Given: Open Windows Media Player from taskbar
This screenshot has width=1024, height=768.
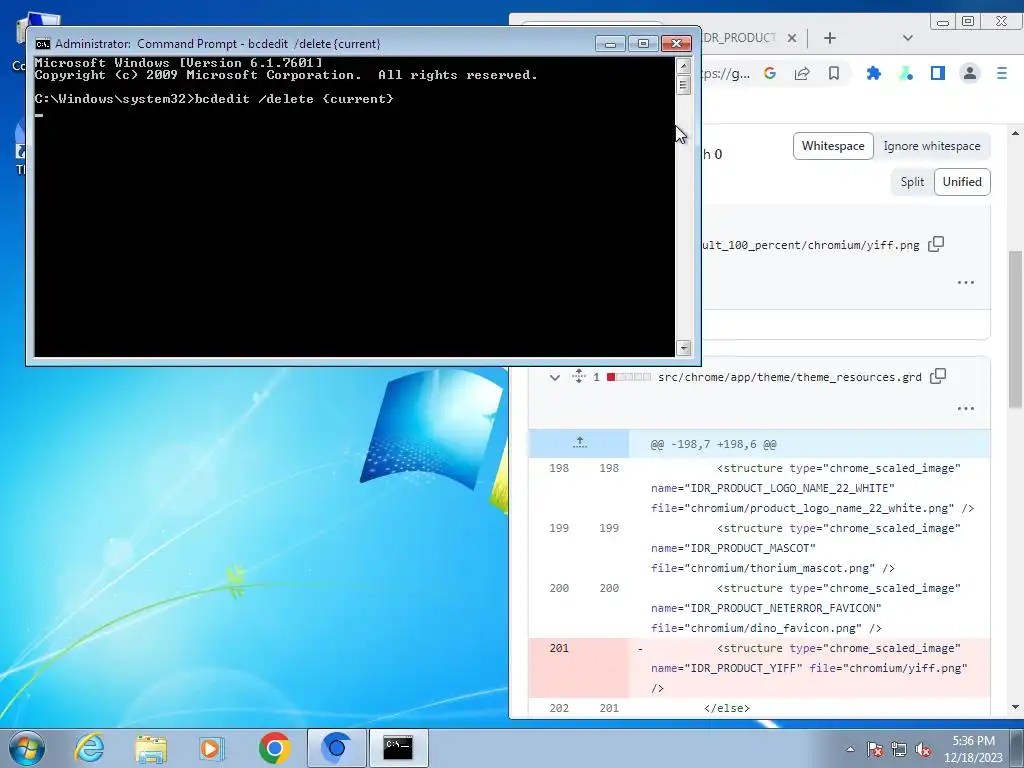Looking at the screenshot, I should tap(211, 748).
